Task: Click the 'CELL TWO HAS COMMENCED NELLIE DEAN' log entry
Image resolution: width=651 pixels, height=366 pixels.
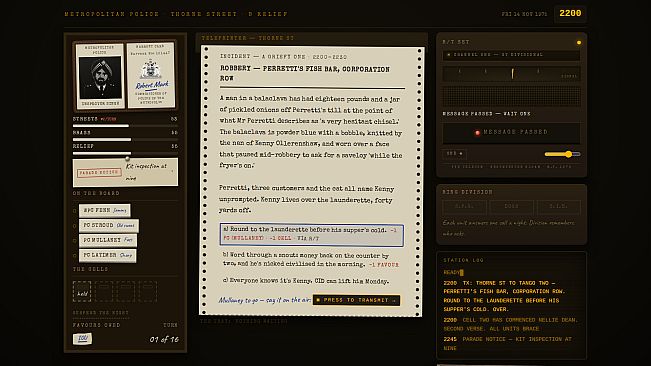Action: tap(510, 324)
